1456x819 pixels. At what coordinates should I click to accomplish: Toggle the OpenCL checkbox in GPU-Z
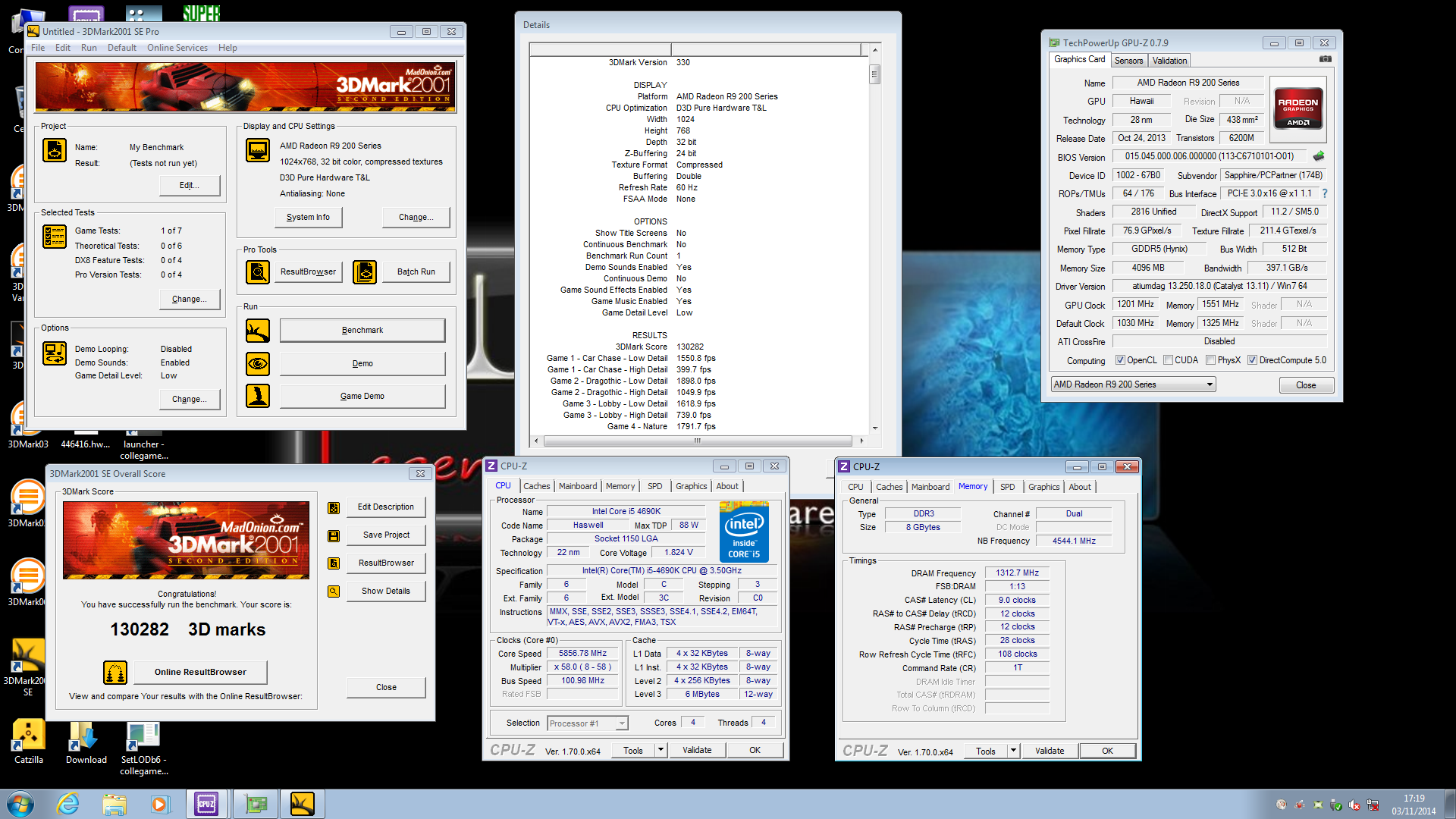coord(1120,360)
